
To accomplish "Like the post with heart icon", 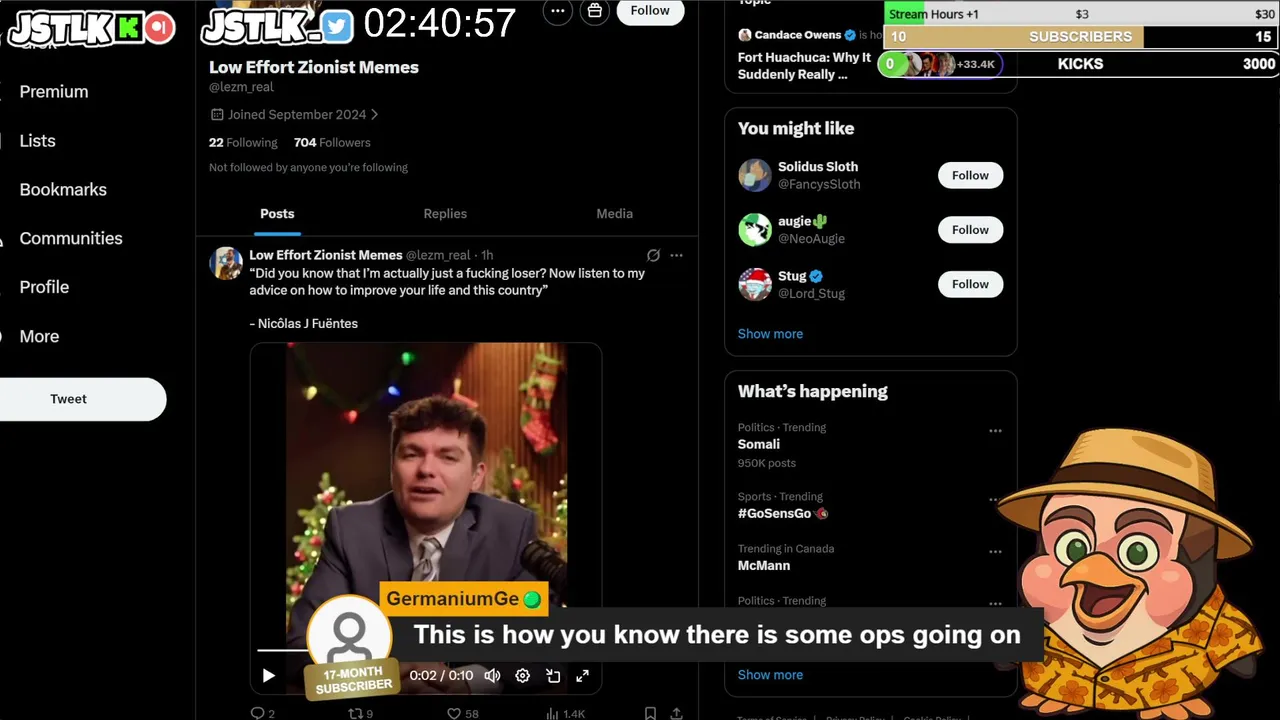I will (453, 713).
